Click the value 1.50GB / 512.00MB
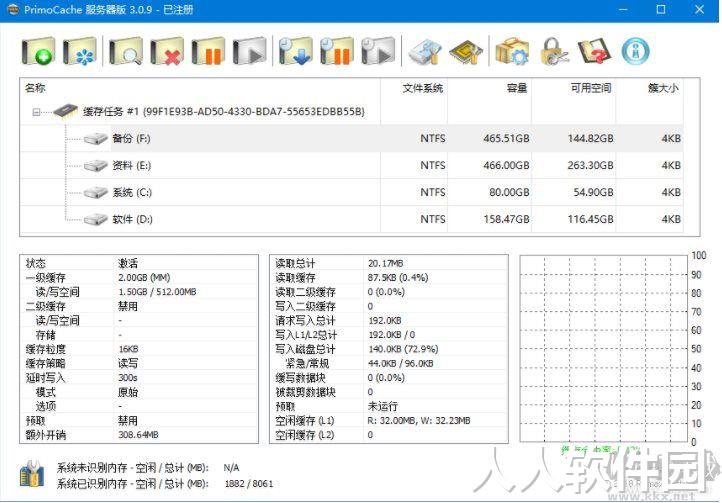Viewport: 722px width, 503px height. point(157,292)
